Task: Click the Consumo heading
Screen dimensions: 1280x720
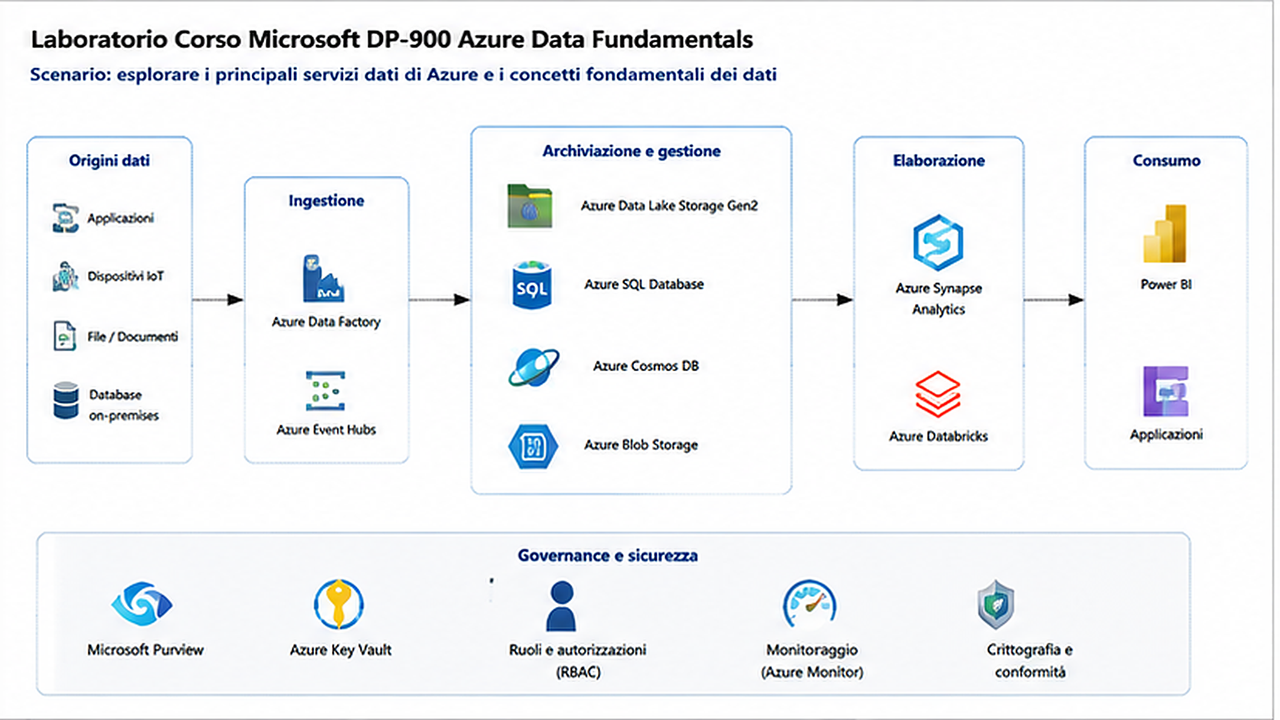Action: coord(1166,161)
